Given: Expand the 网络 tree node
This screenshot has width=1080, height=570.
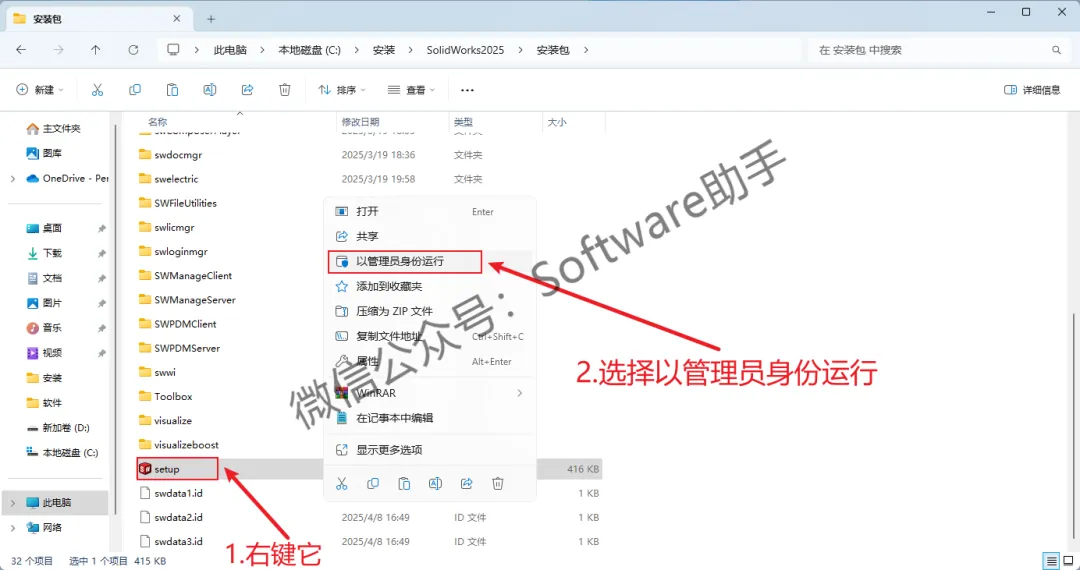Looking at the screenshot, I should coord(13,527).
